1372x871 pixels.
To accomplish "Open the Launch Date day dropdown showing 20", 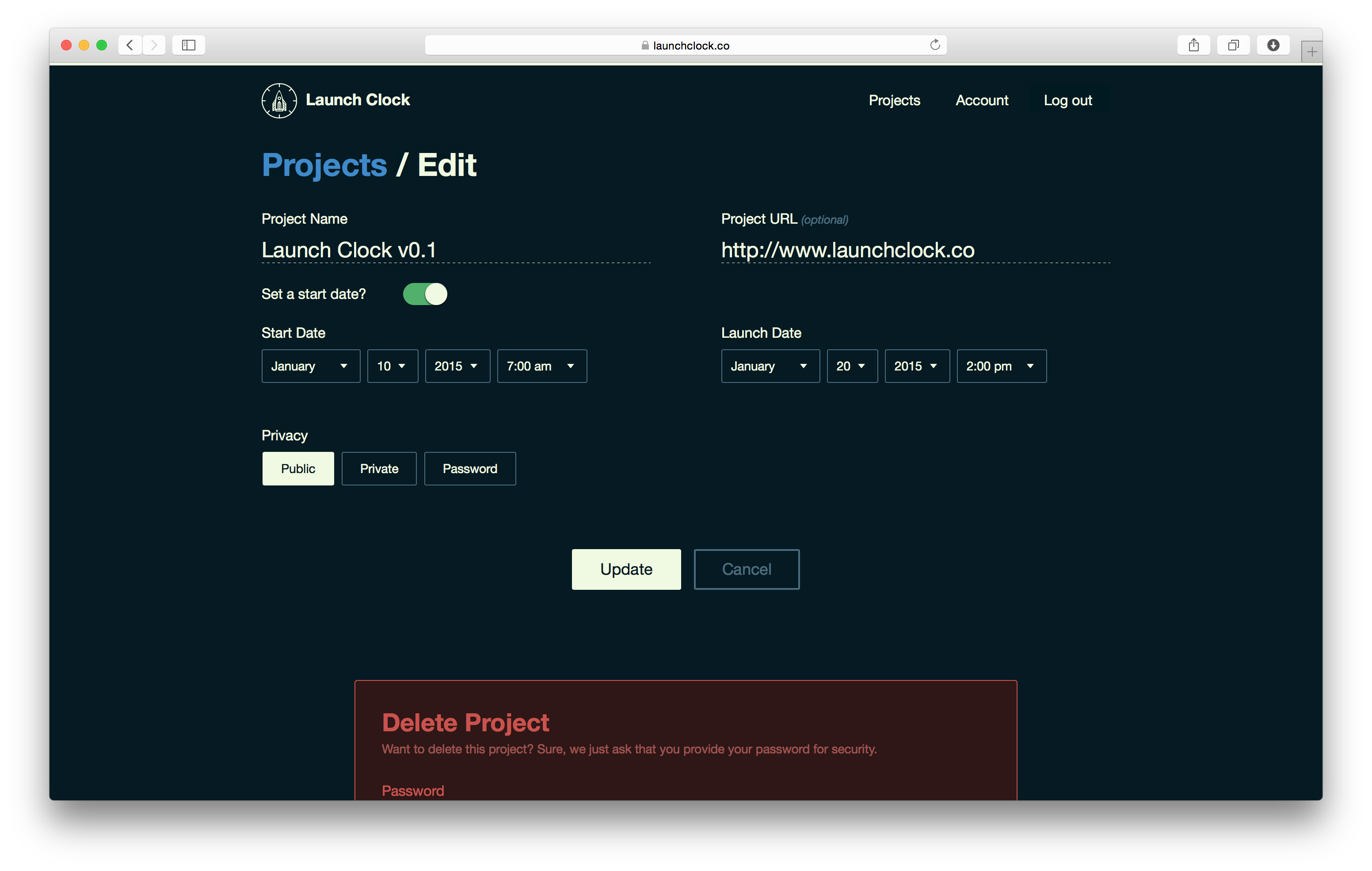I will 852,366.
